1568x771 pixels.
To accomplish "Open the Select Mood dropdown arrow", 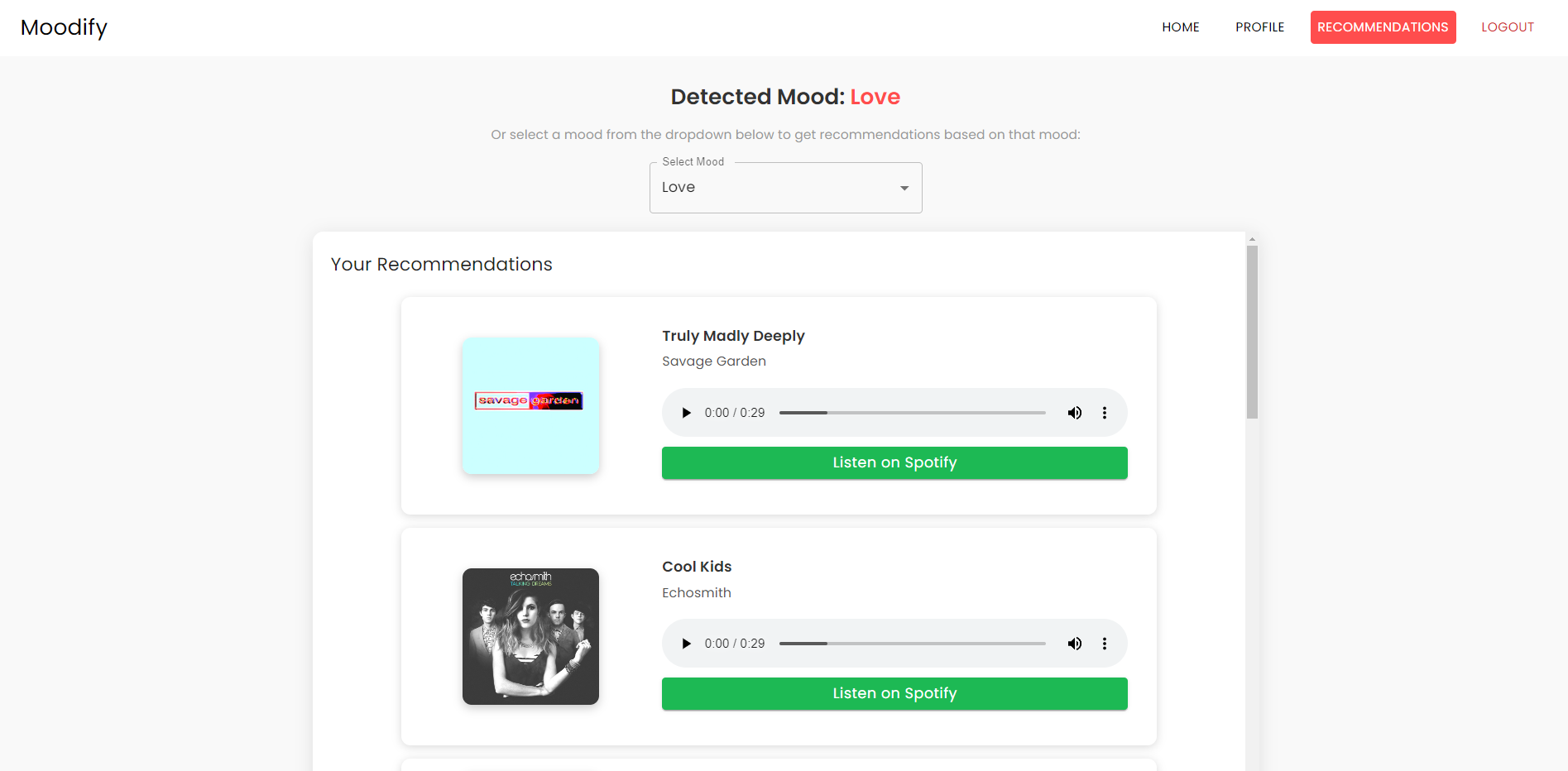I will click(x=904, y=189).
